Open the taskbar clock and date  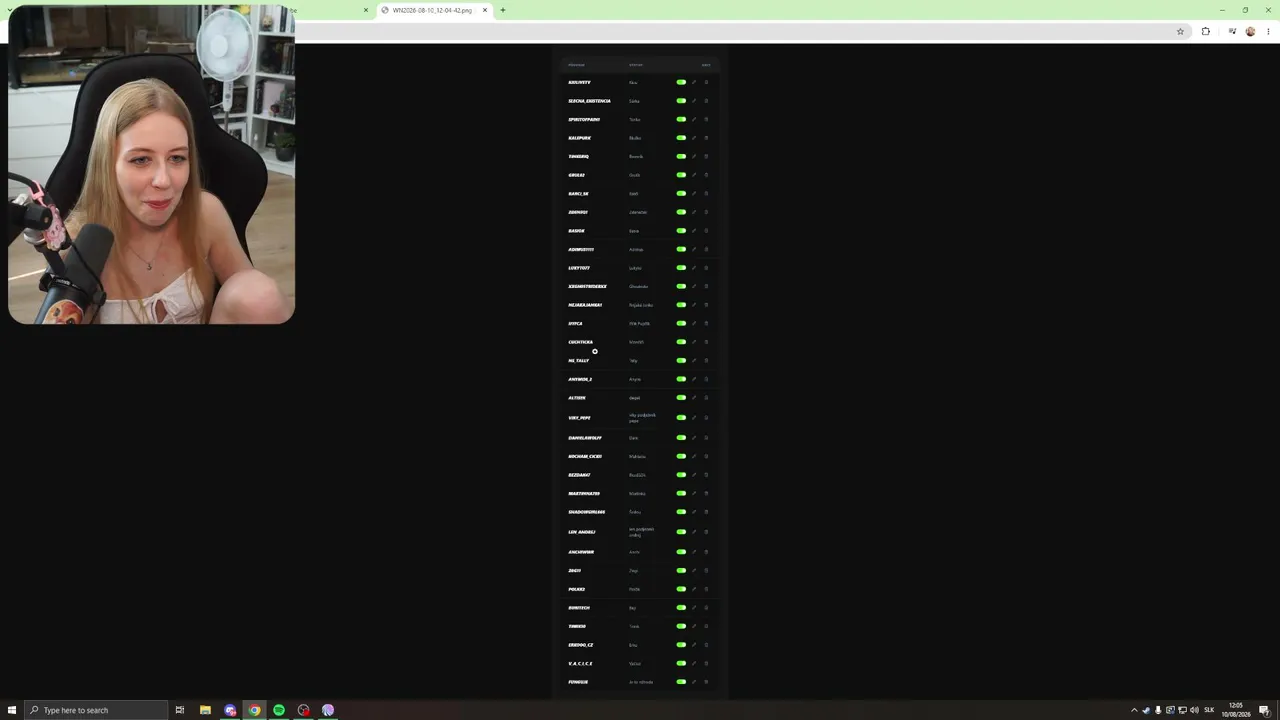click(x=1236, y=710)
